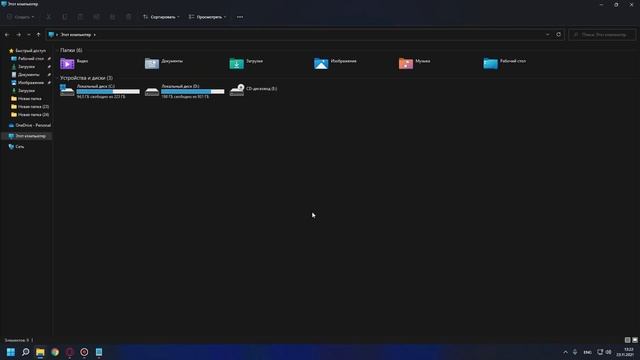Select pinned Рабочий стол in navigation pane
The width and height of the screenshot is (640, 360).
pos(31,59)
